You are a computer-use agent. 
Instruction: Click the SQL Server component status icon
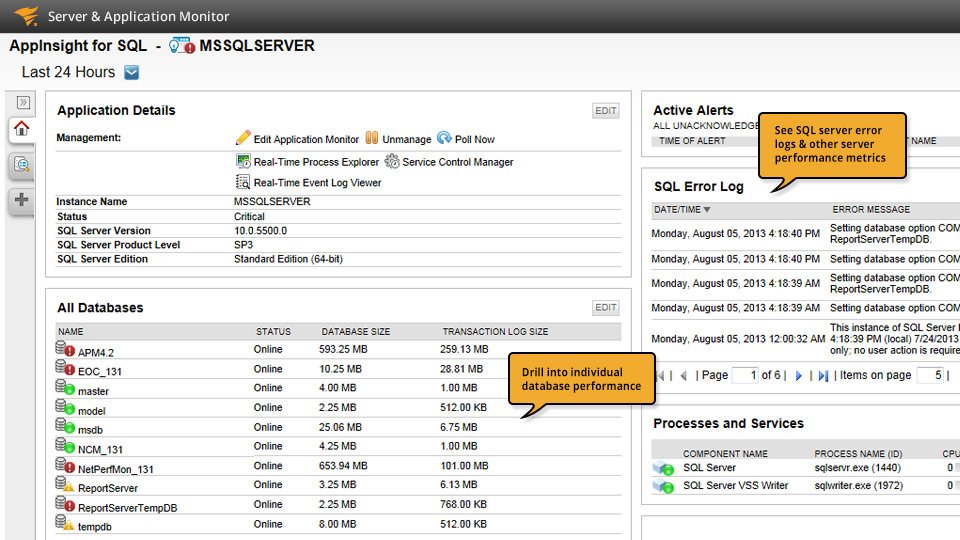(663, 468)
